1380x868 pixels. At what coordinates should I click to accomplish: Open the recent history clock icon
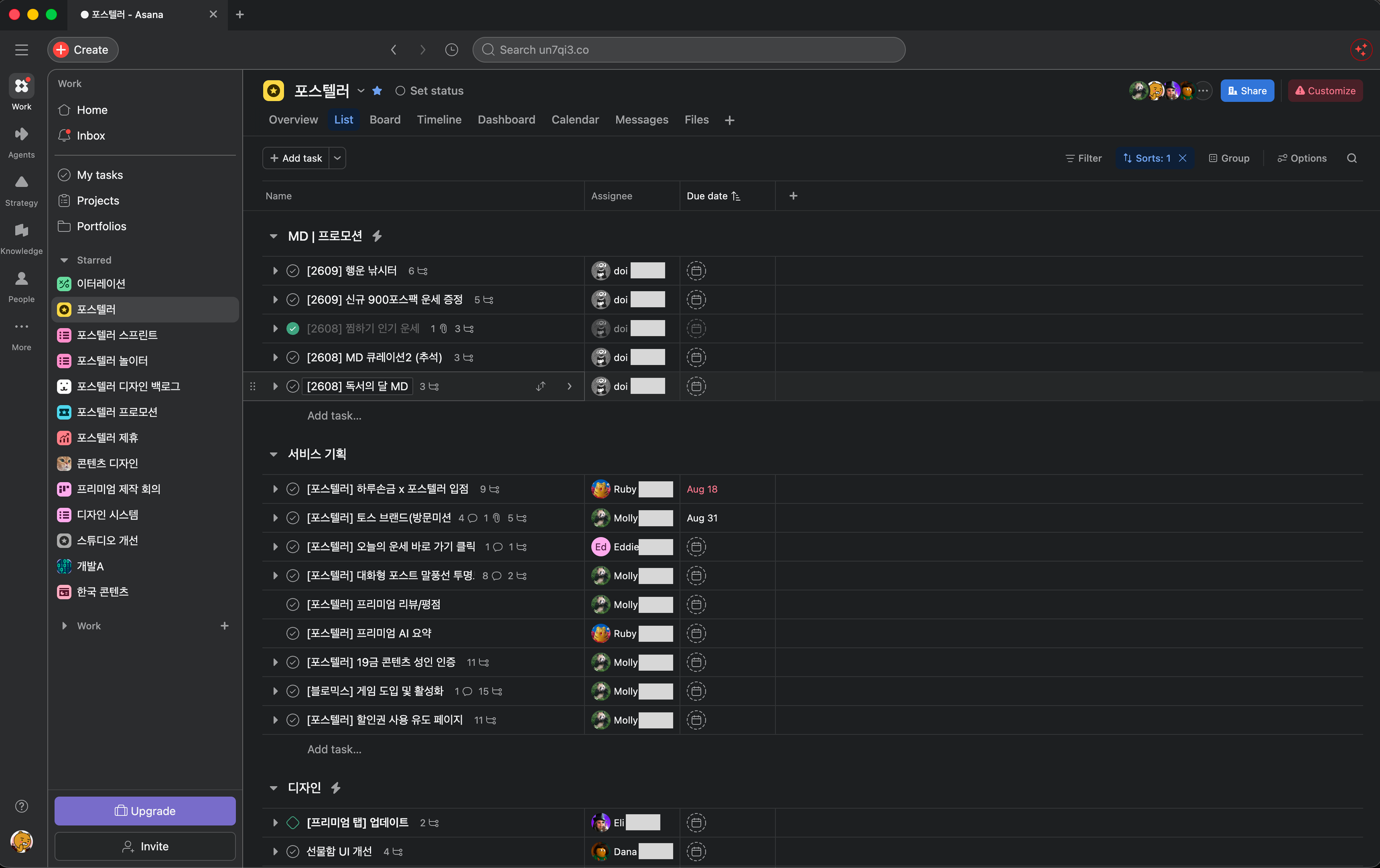(452, 50)
